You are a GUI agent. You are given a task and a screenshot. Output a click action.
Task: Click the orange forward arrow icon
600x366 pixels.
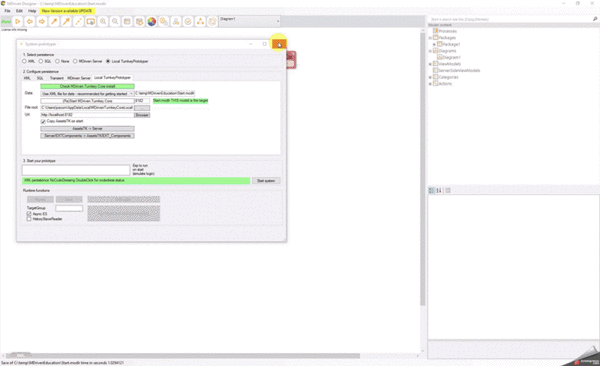click(x=42, y=22)
